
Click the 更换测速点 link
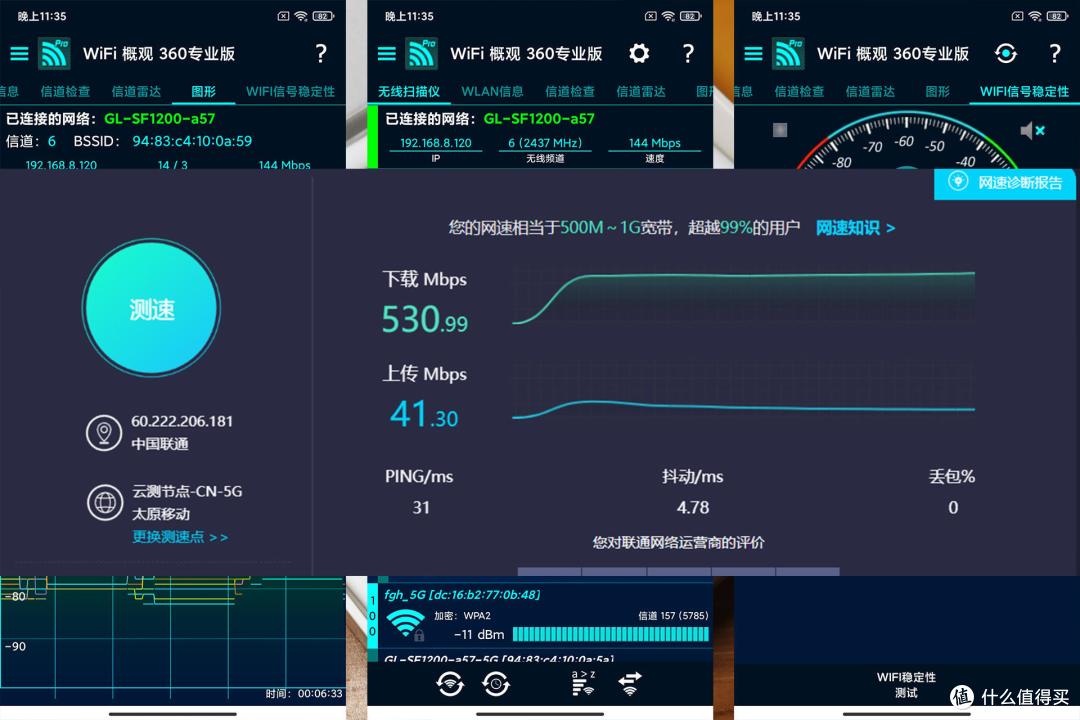180,537
